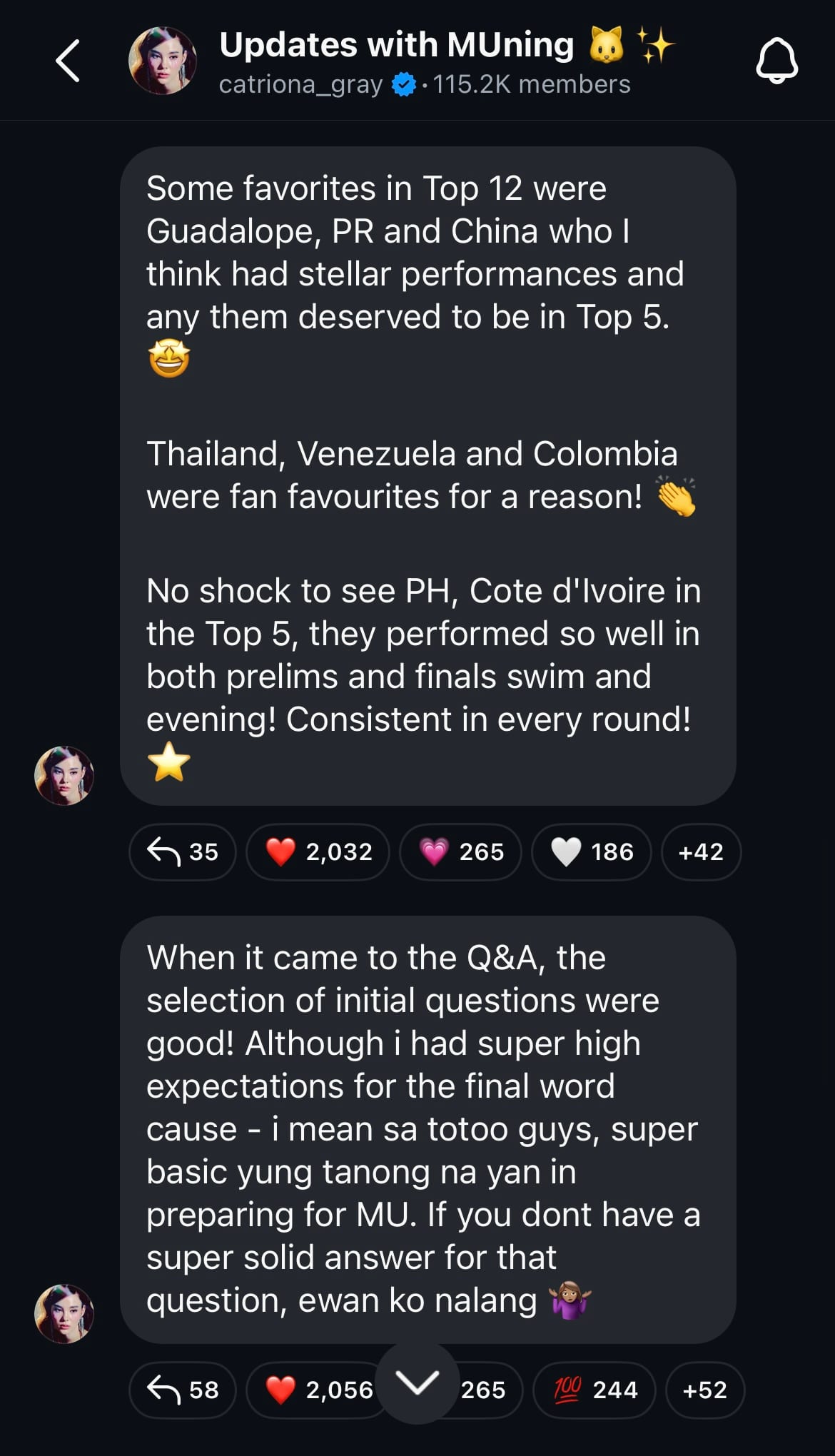
Task: Open replies showing 35 on first message
Action: [183, 851]
